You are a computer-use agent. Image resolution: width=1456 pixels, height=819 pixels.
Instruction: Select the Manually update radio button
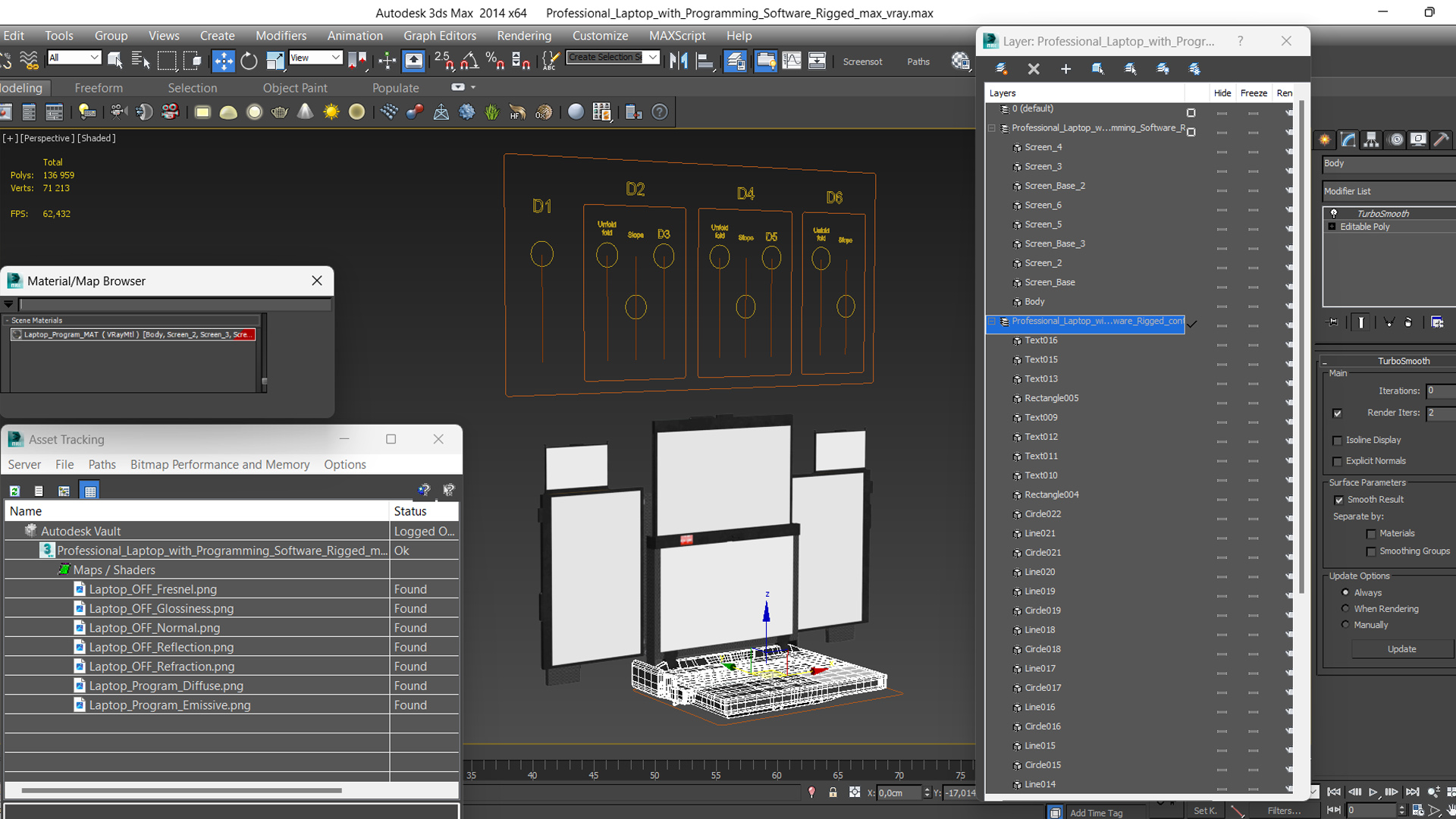tap(1345, 625)
